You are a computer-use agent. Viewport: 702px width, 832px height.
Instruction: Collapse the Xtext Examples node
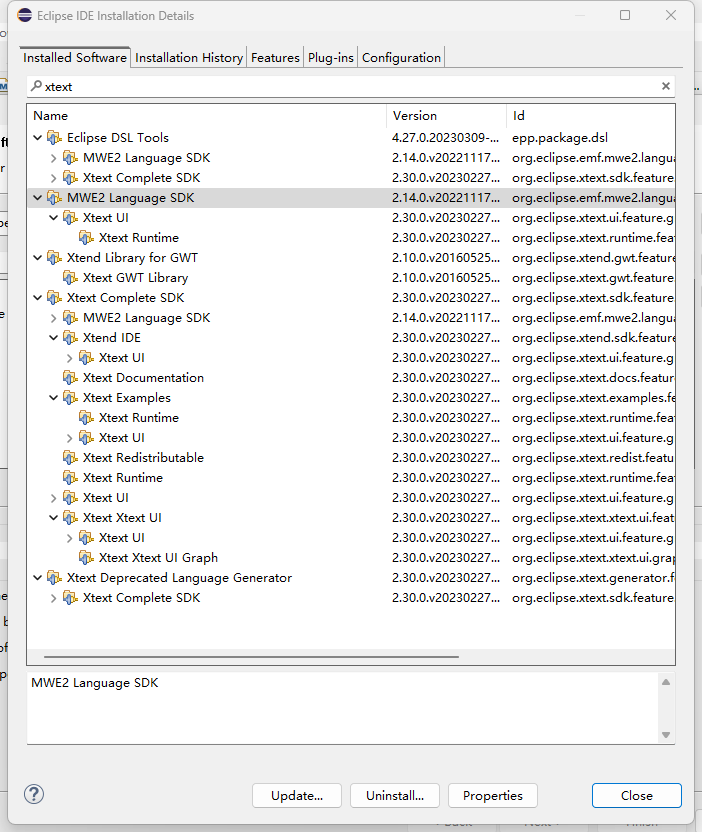click(x=54, y=398)
